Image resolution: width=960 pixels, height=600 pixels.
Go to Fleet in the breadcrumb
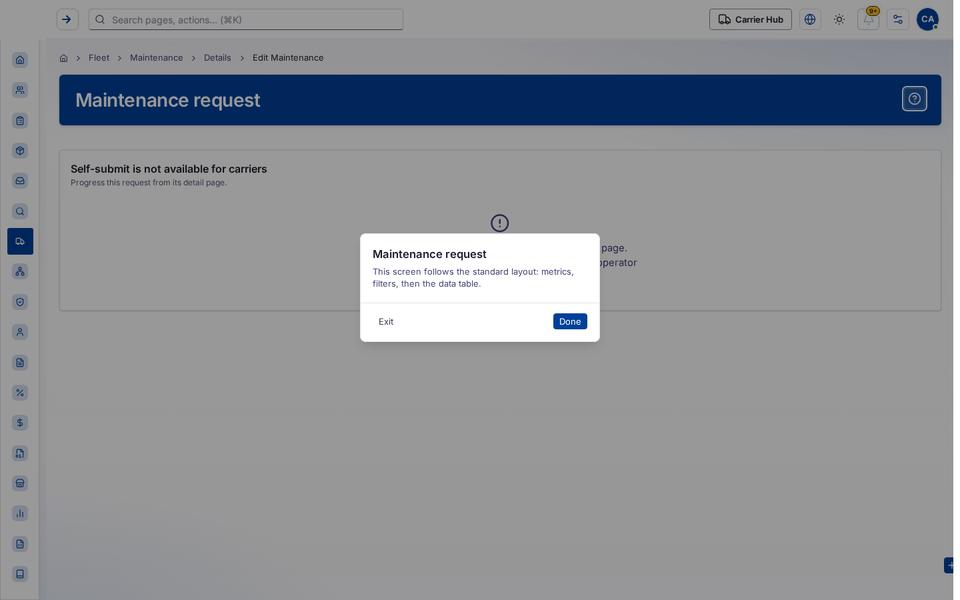tap(99, 58)
